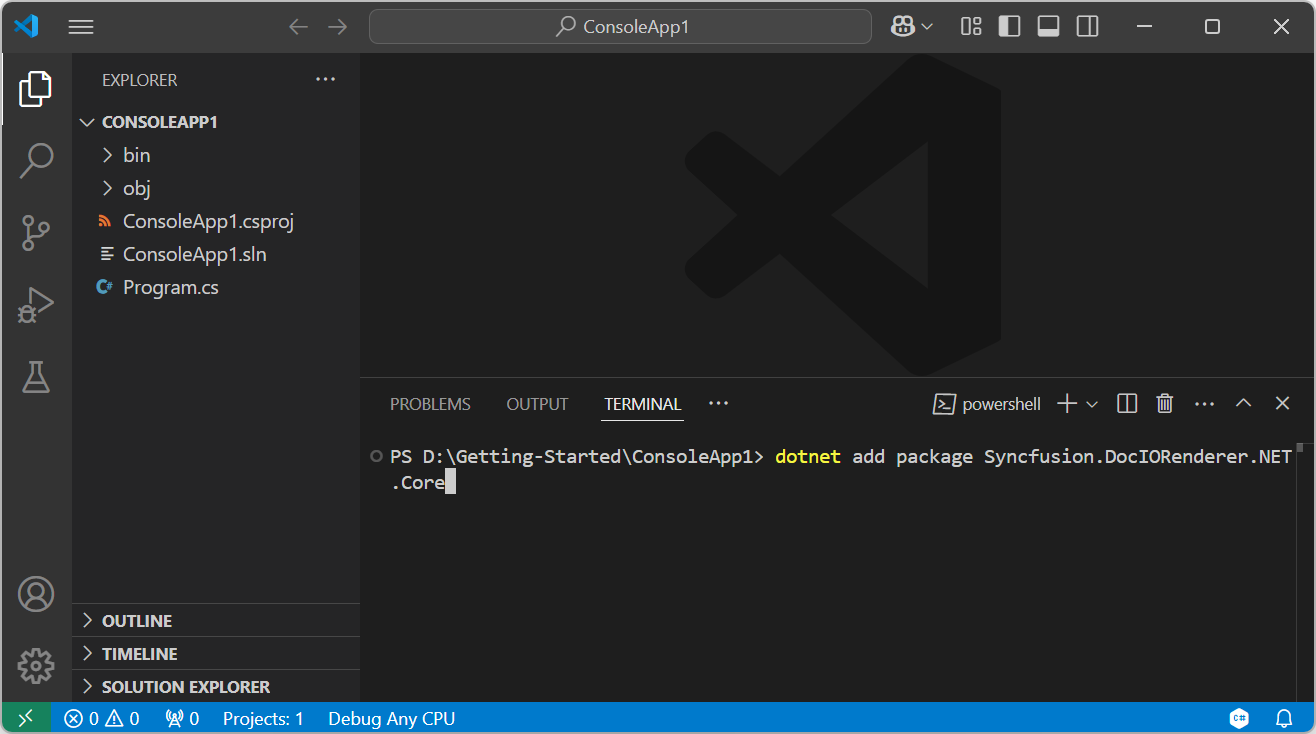Click the ConsoleApp1 command center search box
Viewport: 1316px width, 734px height.
(620, 27)
